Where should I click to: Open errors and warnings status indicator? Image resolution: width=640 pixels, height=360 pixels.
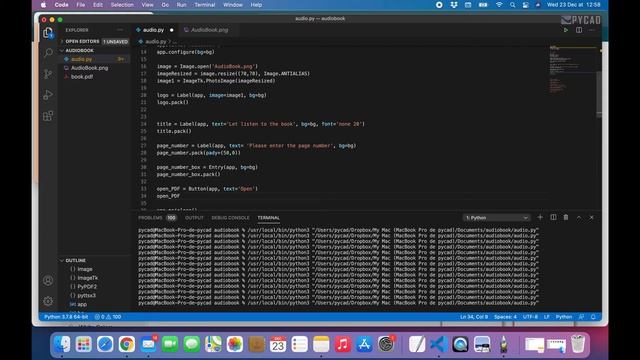108,317
